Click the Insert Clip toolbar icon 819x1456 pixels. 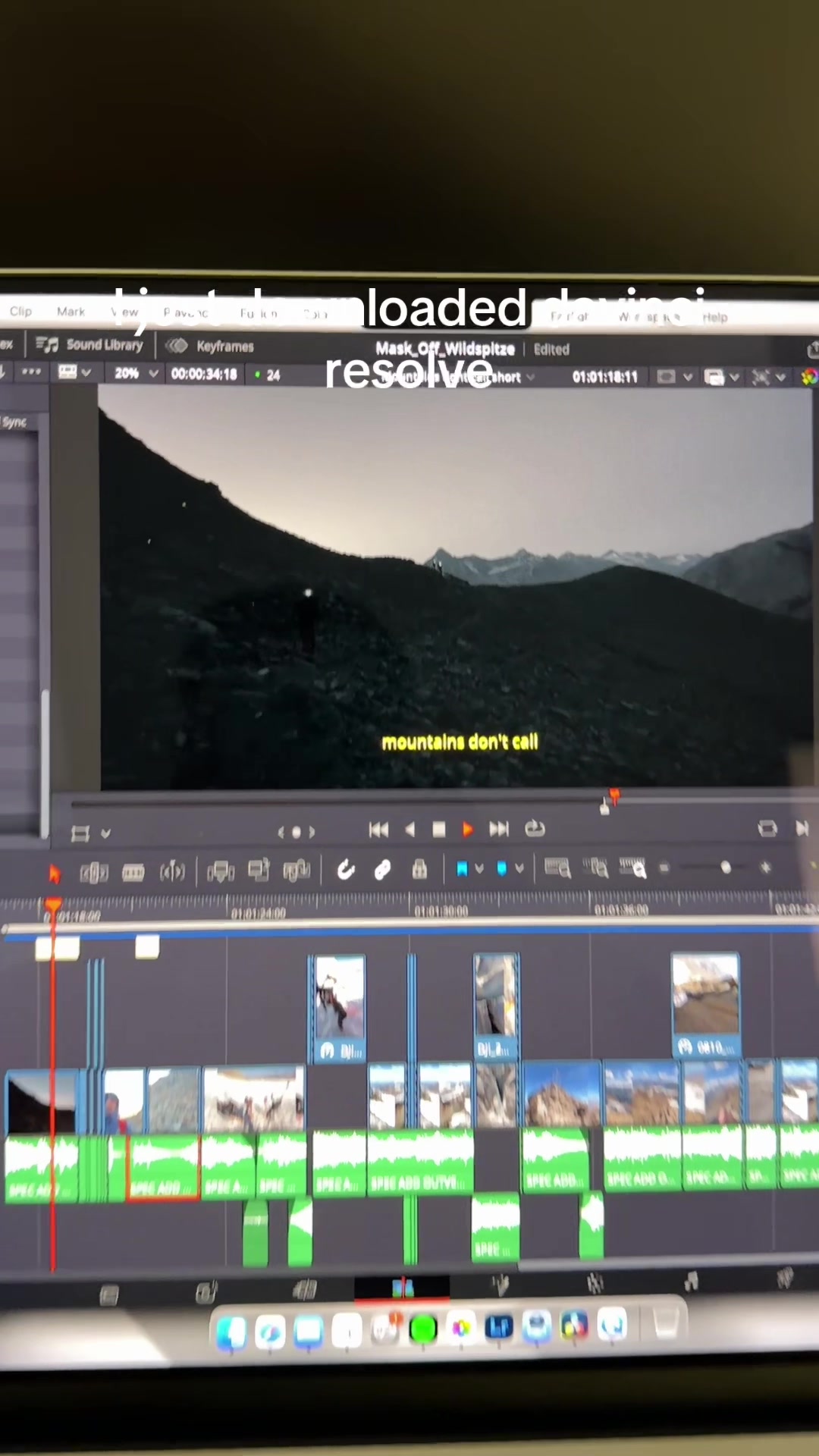(221, 872)
